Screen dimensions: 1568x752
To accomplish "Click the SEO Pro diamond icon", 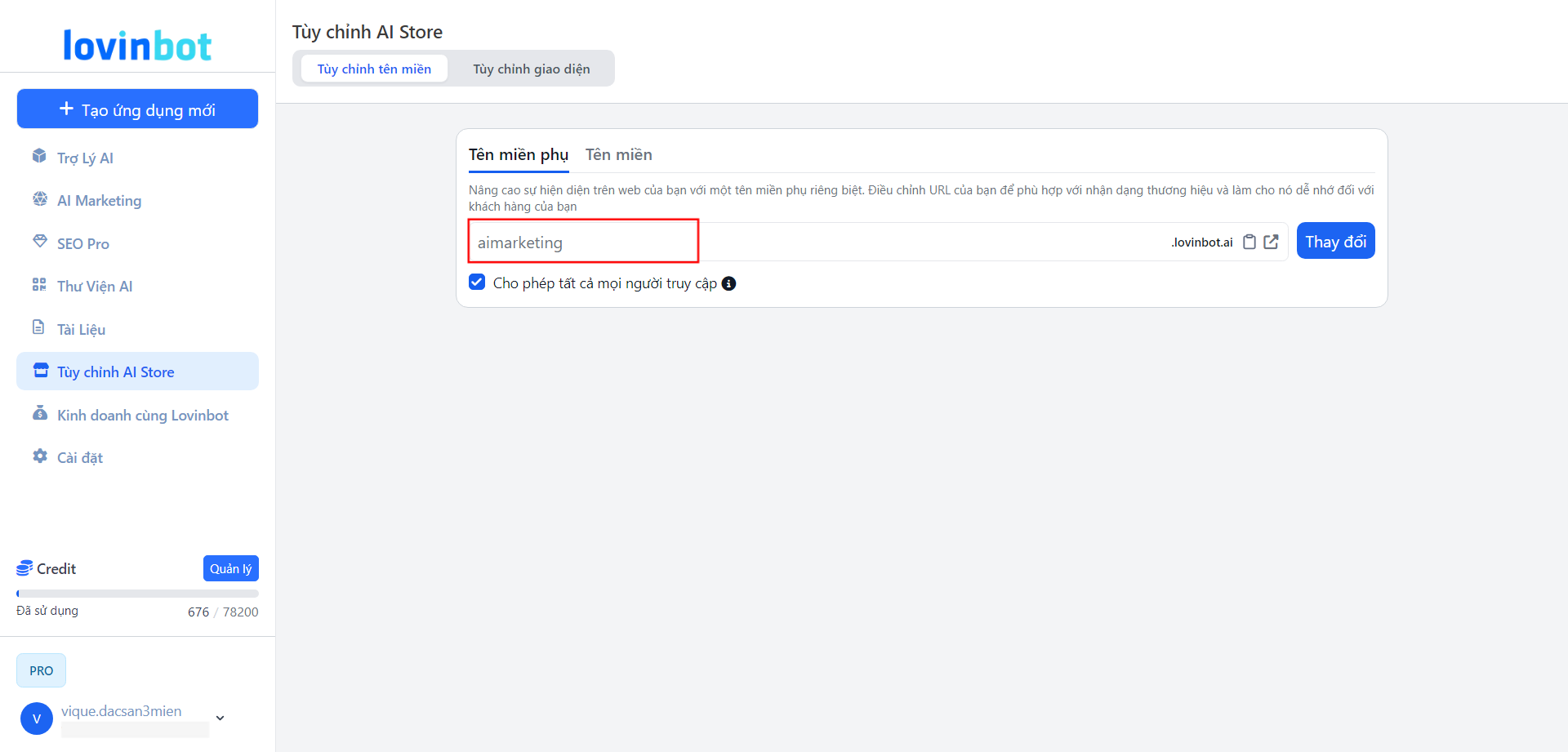I will (39, 242).
